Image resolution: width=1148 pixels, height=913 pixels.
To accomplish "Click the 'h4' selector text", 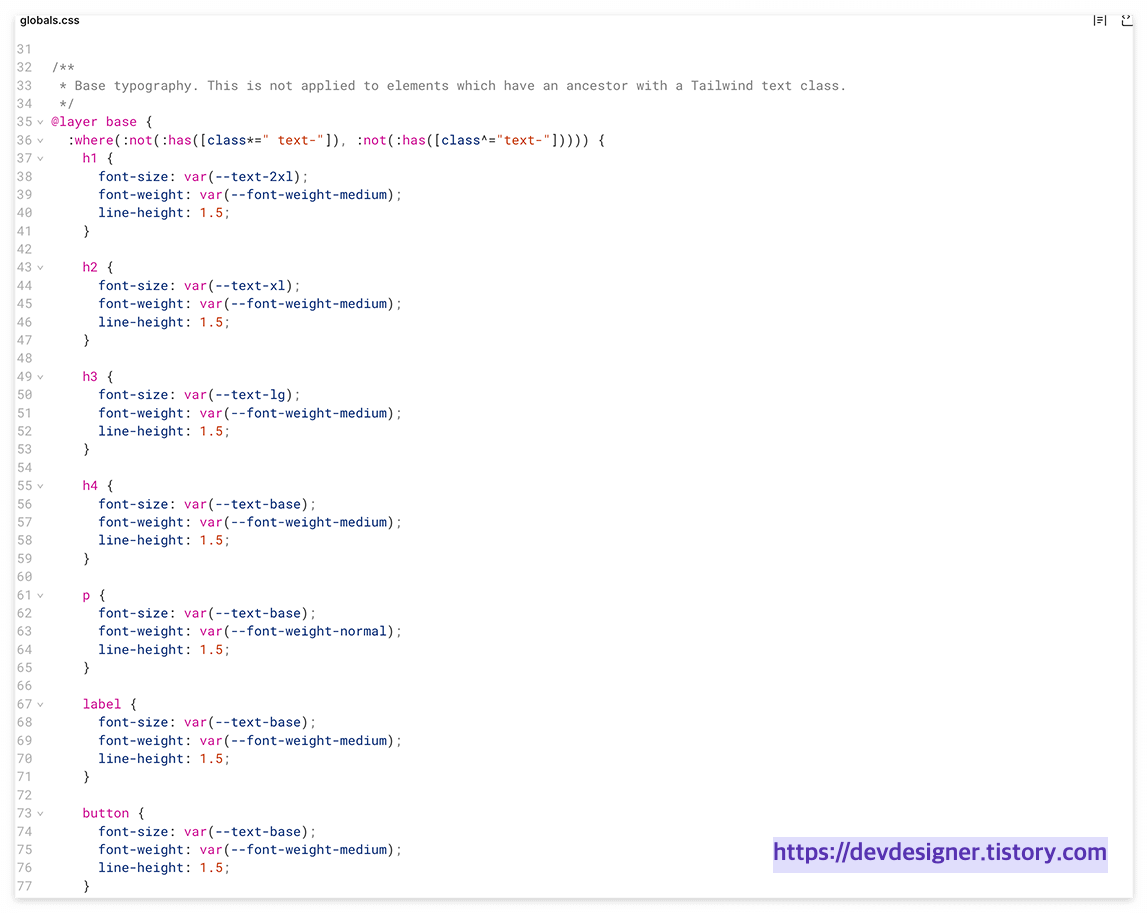I will 89,485.
